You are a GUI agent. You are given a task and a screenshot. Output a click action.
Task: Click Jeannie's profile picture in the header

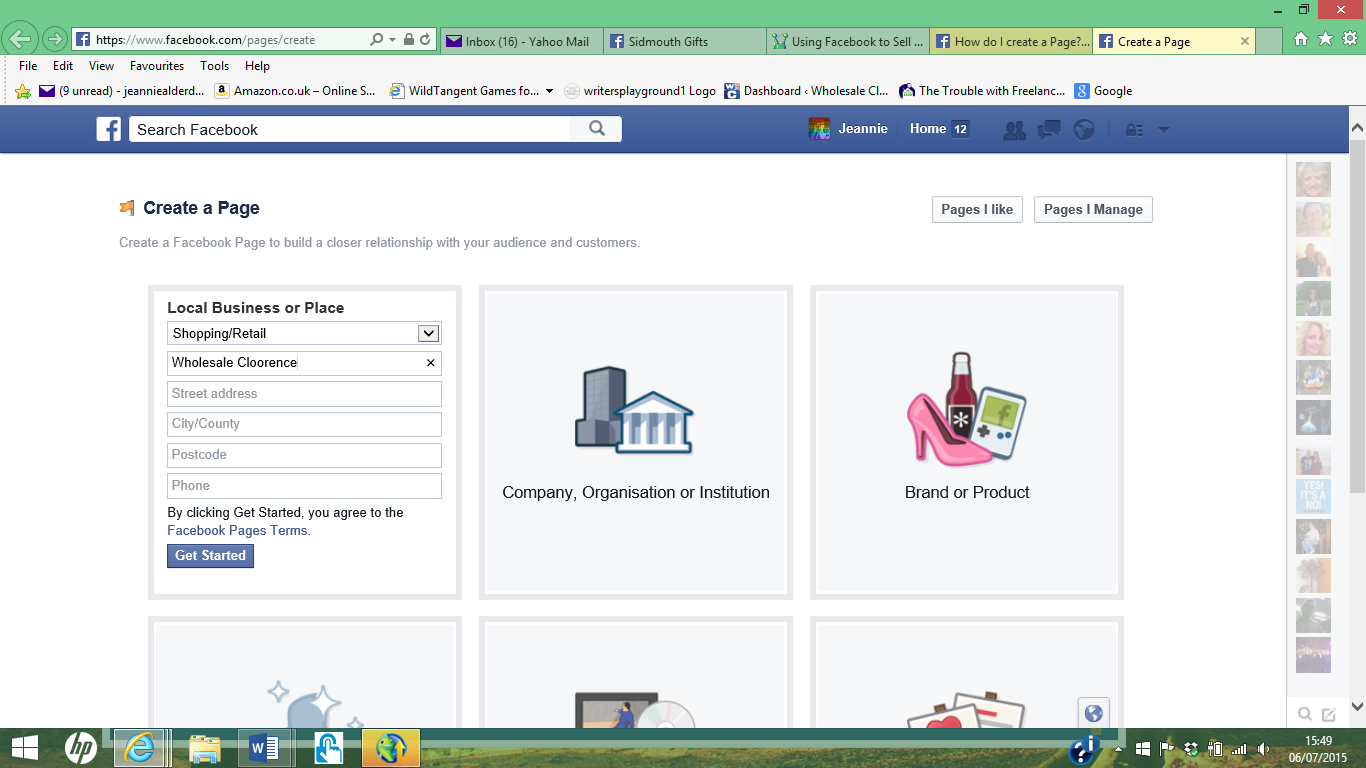pyautogui.click(x=819, y=129)
